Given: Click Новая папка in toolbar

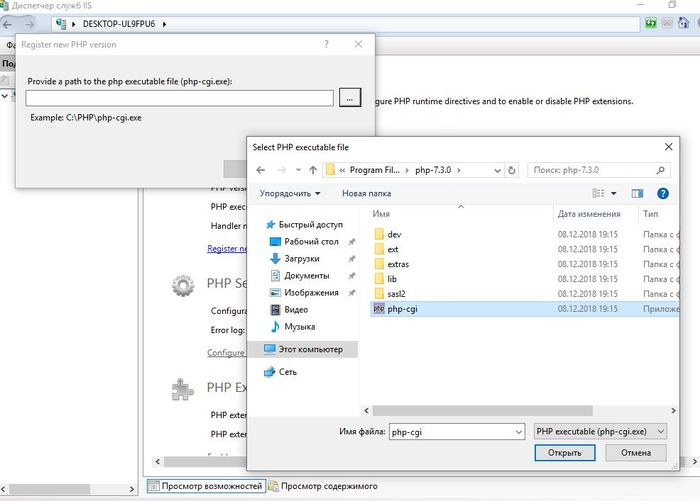Looking at the screenshot, I should (367, 193).
